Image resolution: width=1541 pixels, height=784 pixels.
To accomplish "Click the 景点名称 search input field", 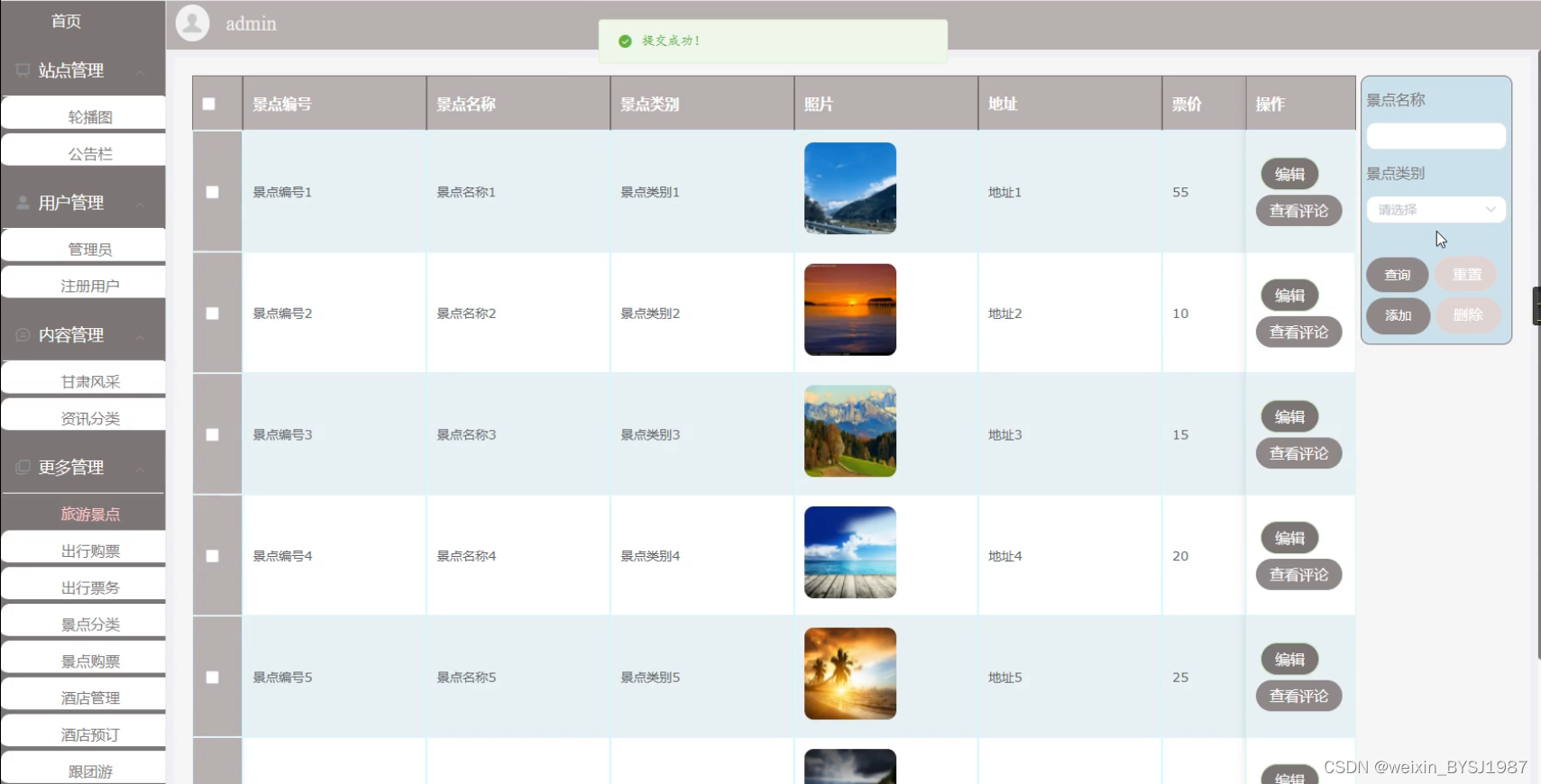I will click(x=1436, y=136).
